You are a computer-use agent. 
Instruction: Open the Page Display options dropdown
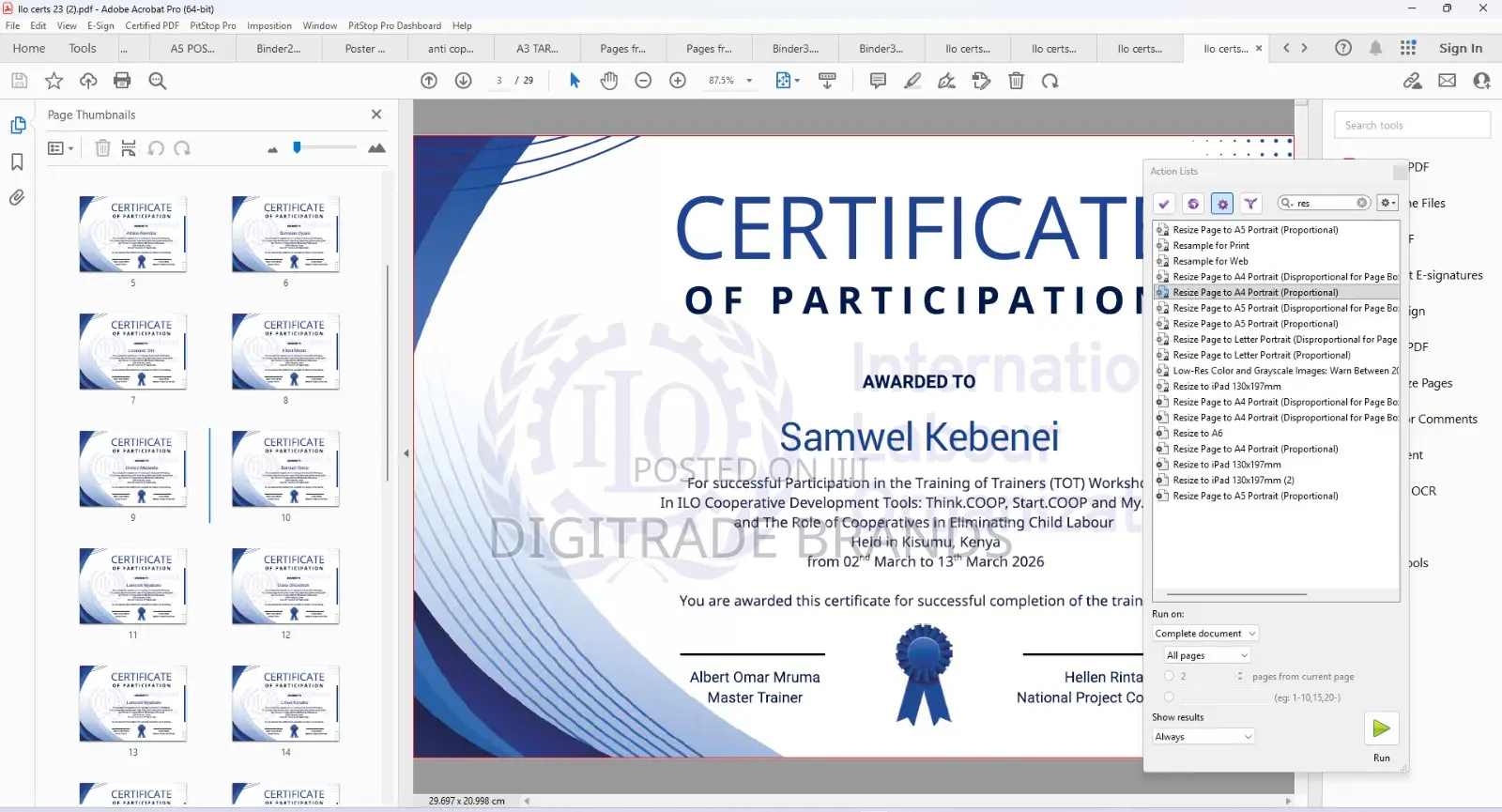pyautogui.click(x=788, y=81)
